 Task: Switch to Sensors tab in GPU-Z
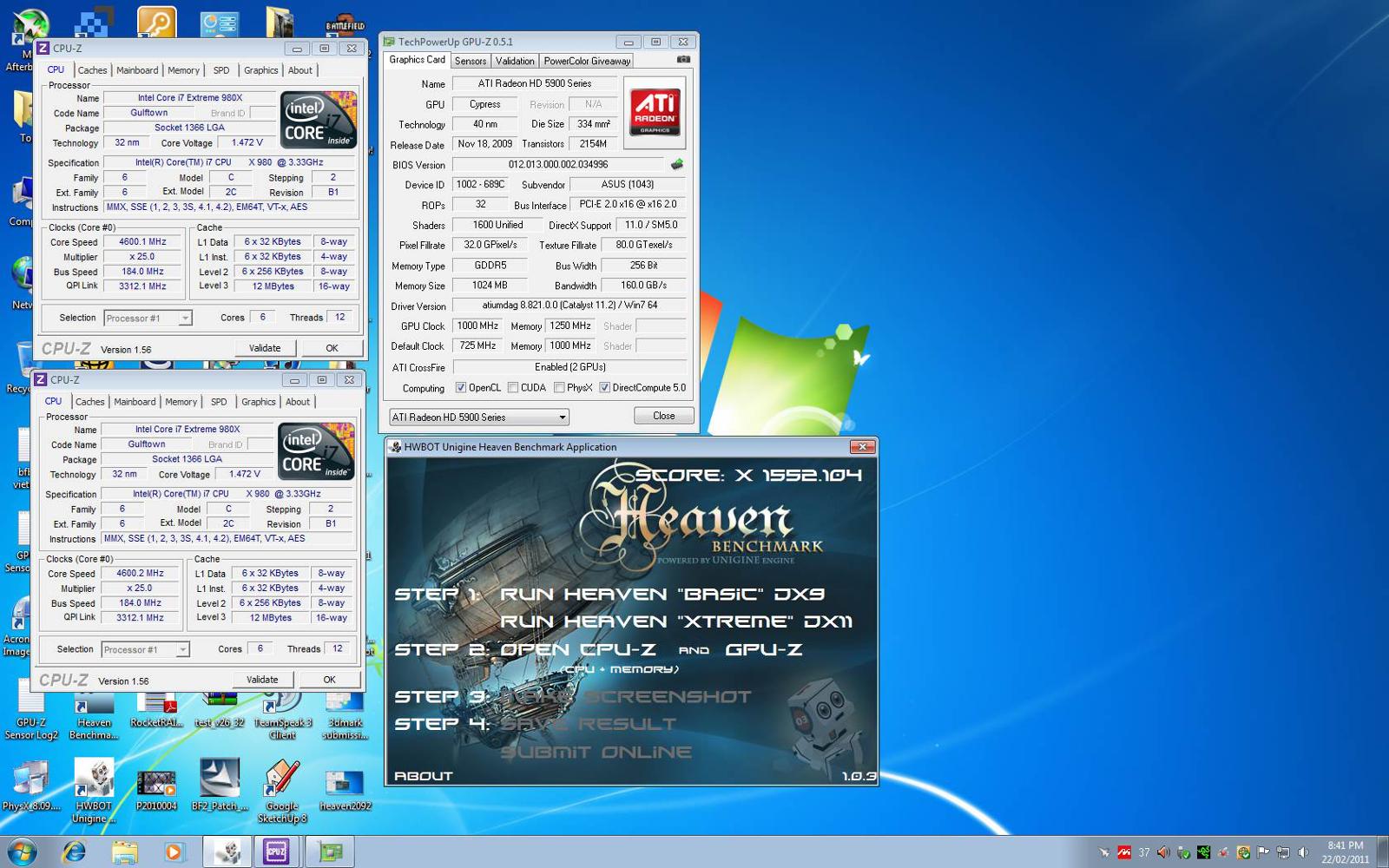coord(471,61)
